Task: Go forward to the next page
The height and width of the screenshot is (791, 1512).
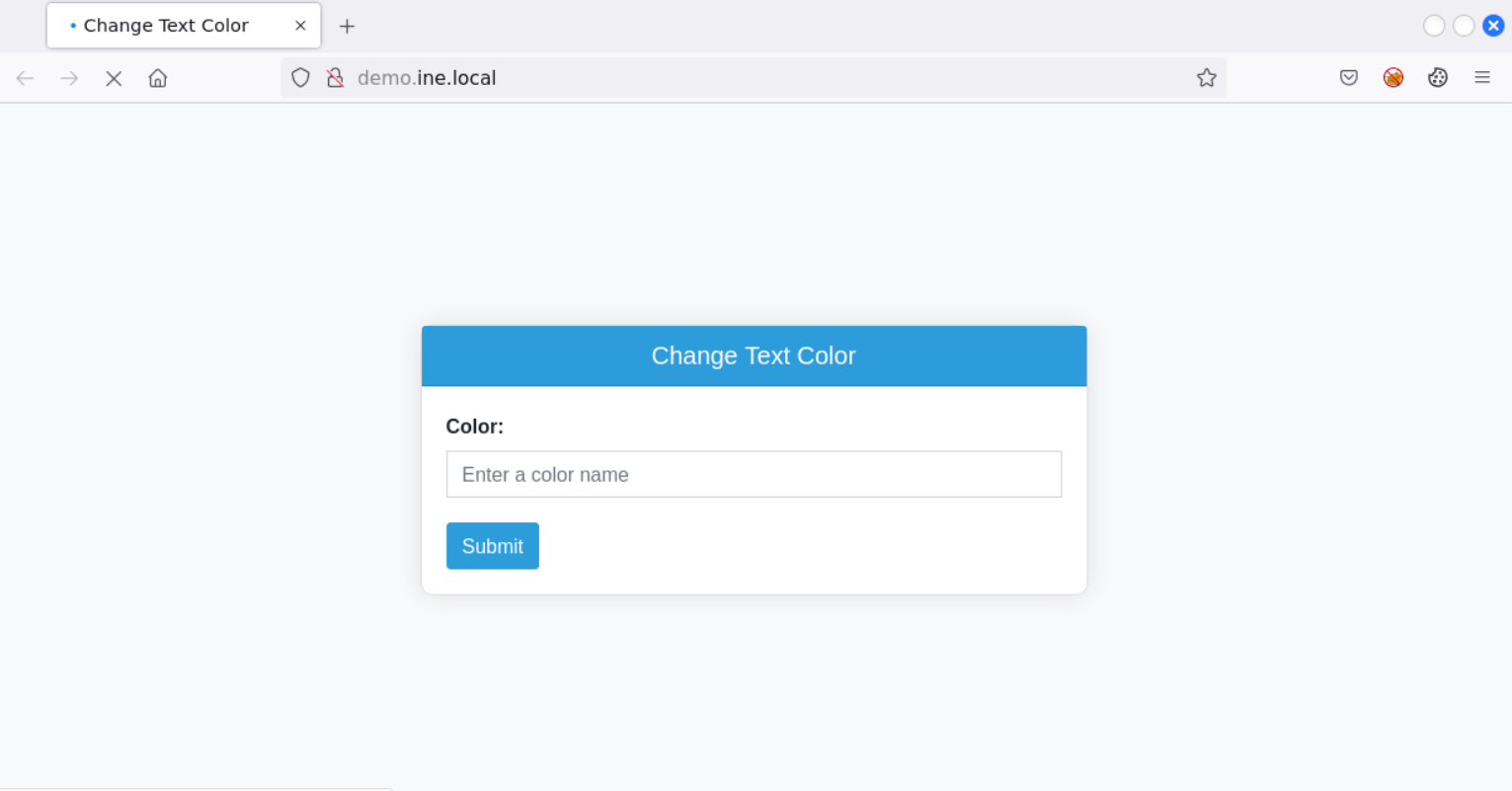Action: 69,78
